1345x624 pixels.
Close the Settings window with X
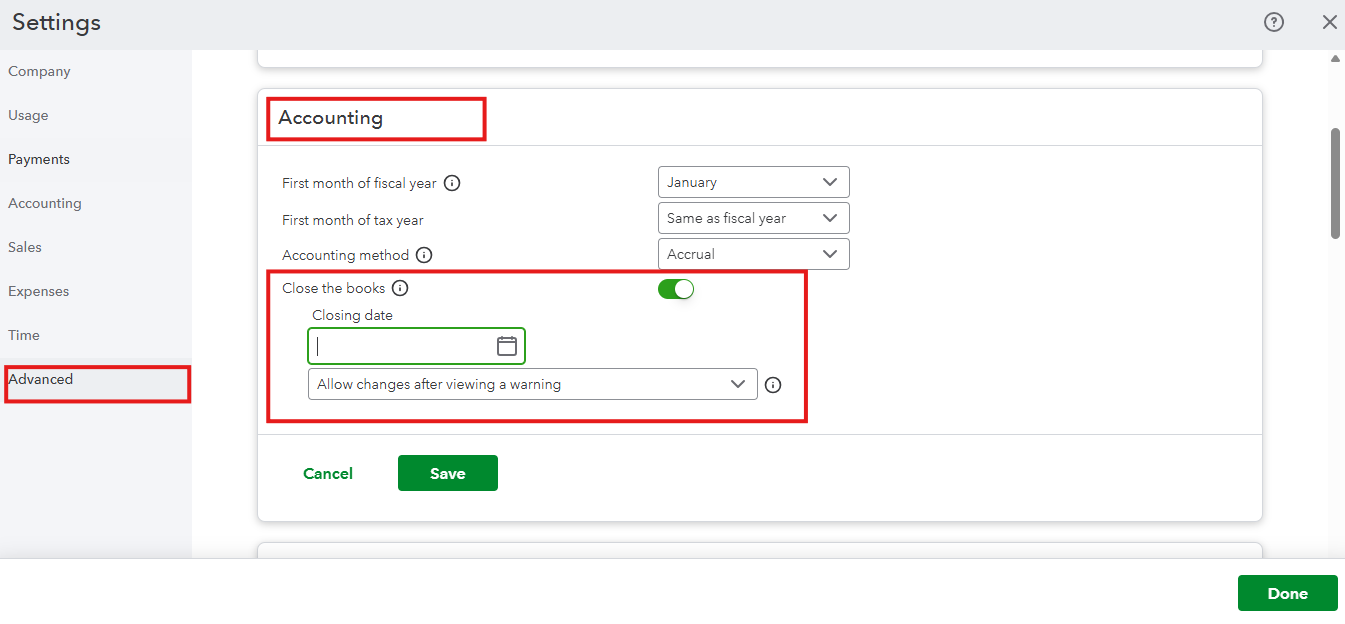pos(1329,22)
